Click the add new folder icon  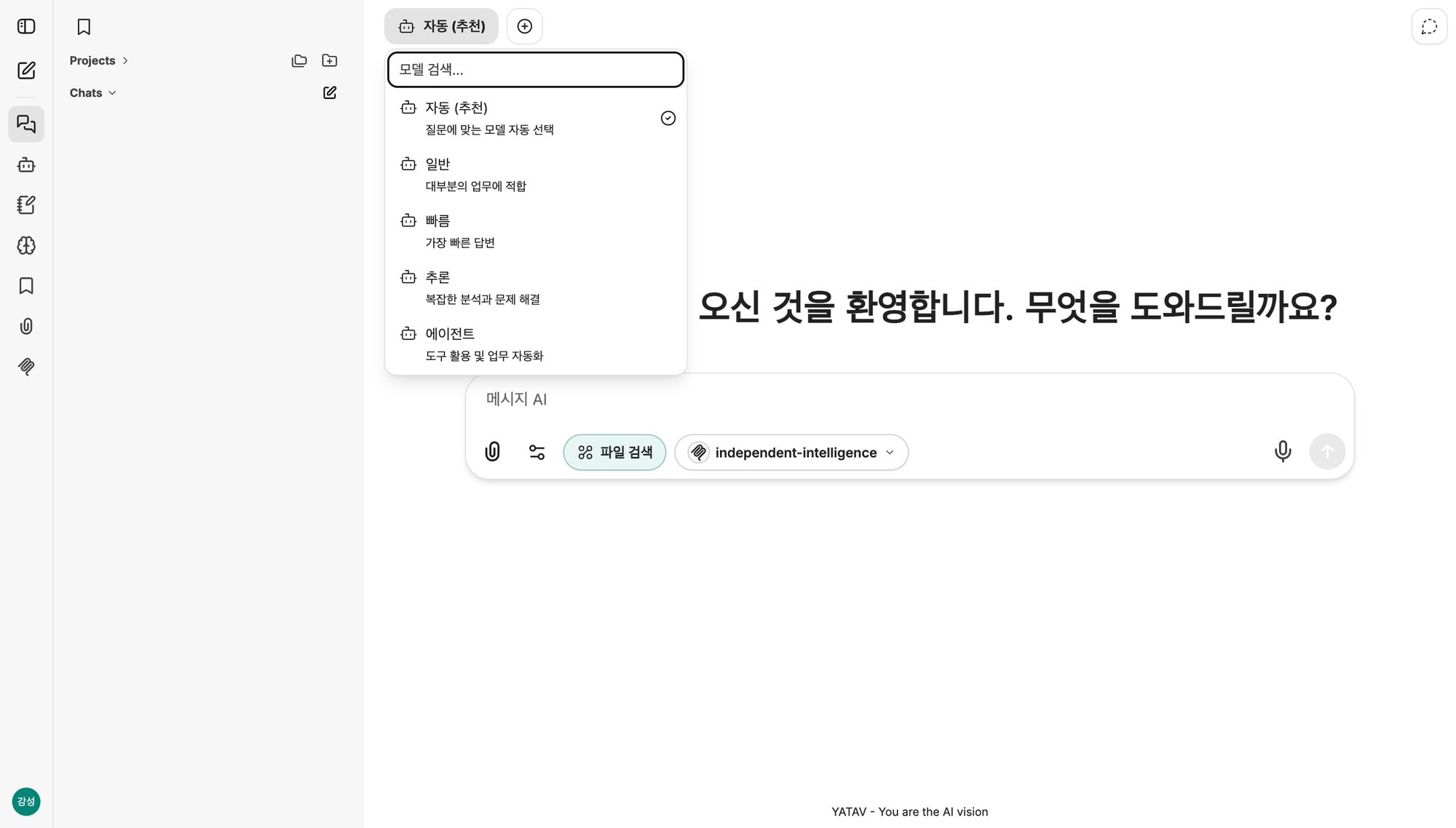click(330, 60)
